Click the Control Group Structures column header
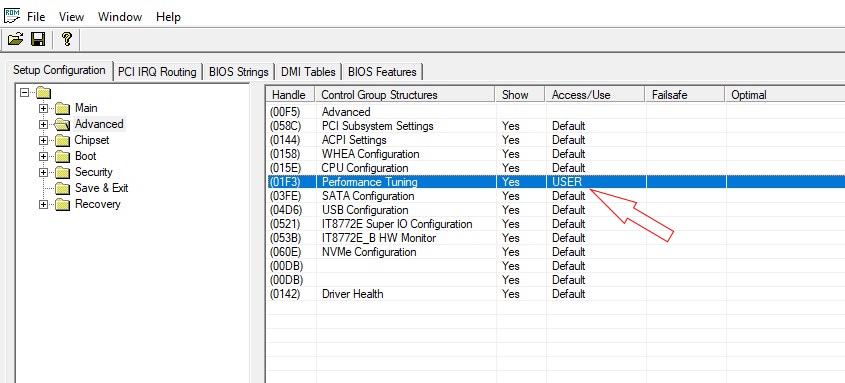Image resolution: width=845 pixels, height=383 pixels. pos(405,95)
